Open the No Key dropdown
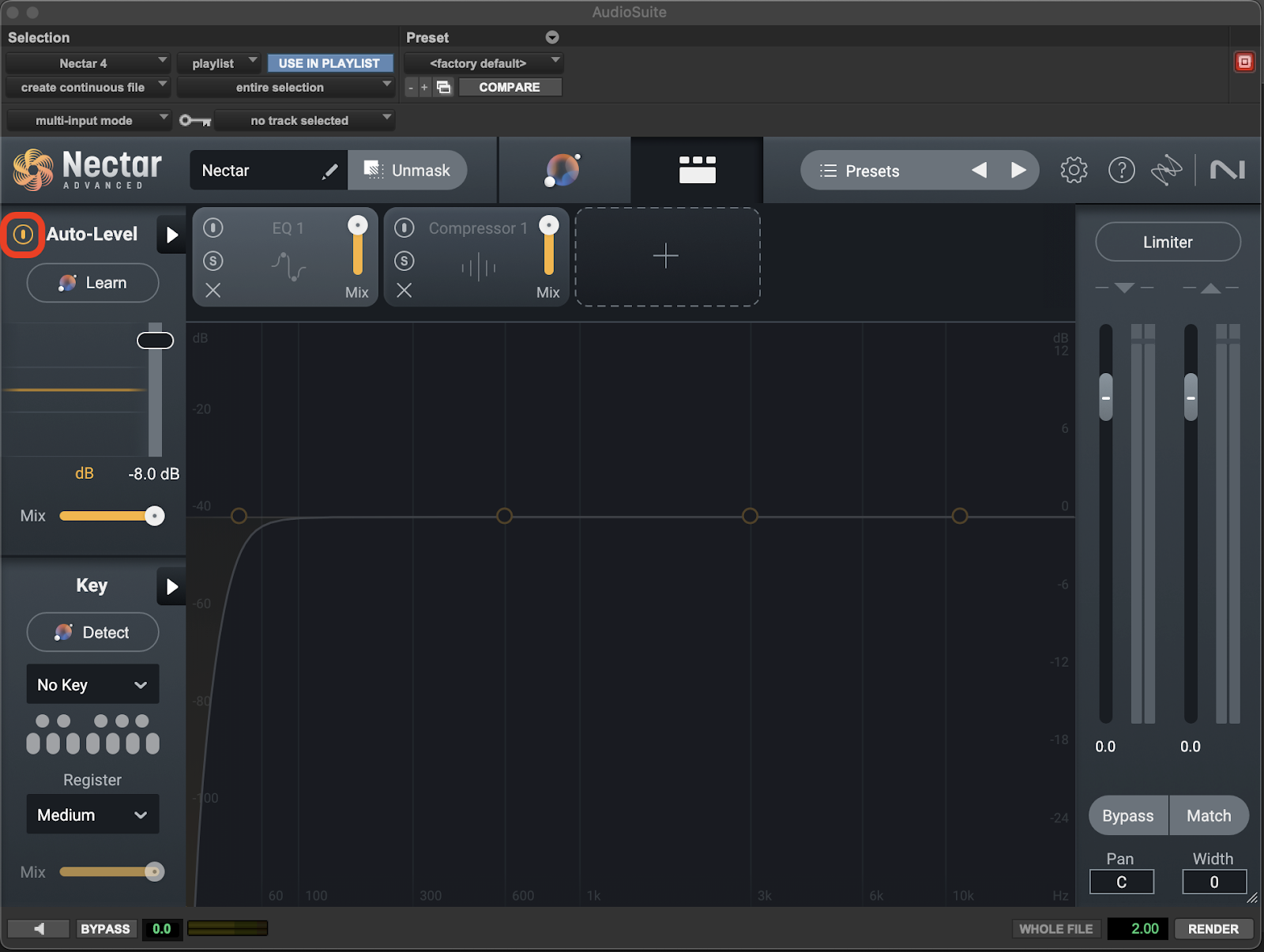 coord(92,684)
